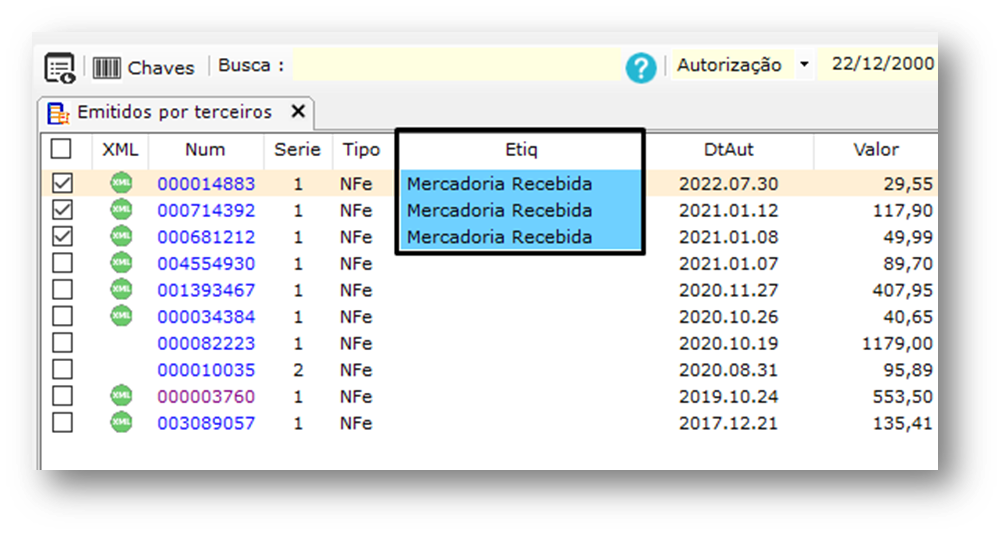Click XML icon for note 000014883

[121, 183]
